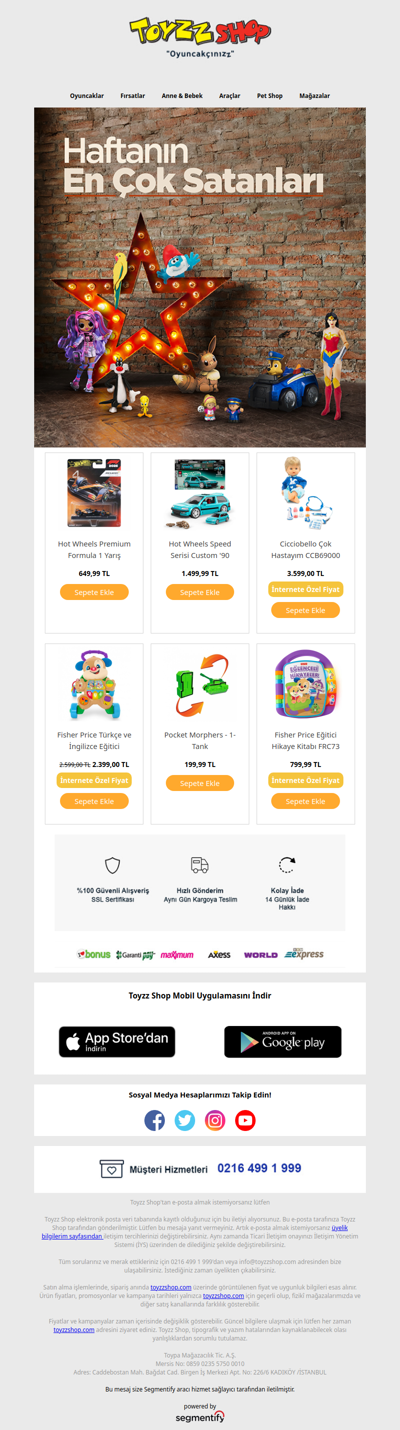Open the Google Play badge
The width and height of the screenshot is (400, 1430).
(283, 1041)
